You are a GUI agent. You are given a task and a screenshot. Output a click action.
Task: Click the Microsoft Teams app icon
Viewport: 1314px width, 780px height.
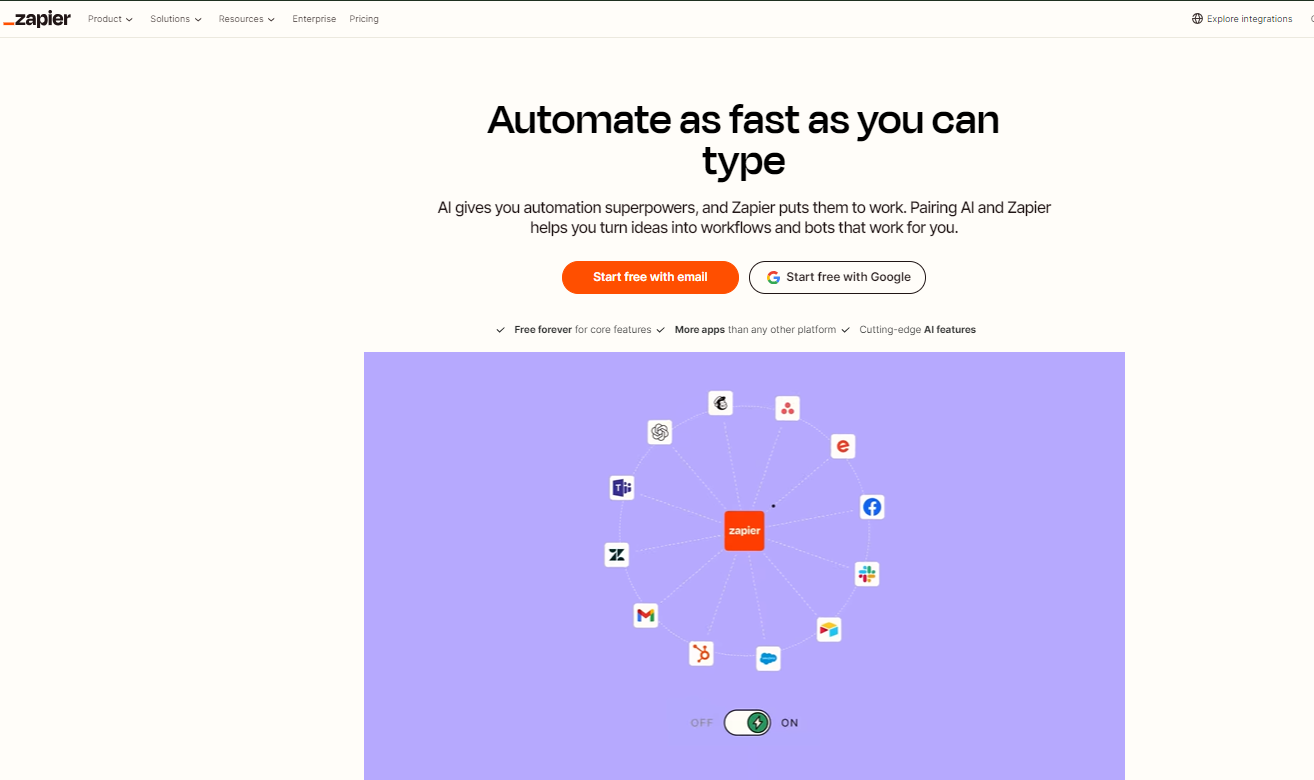point(622,488)
